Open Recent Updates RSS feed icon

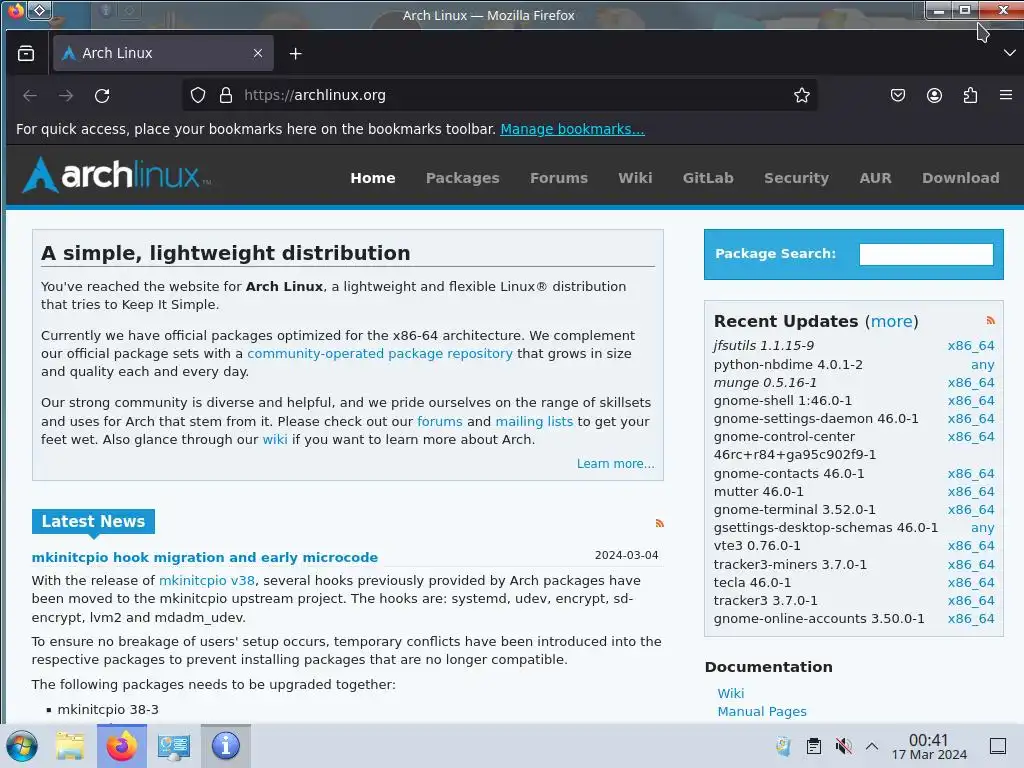[x=990, y=321]
